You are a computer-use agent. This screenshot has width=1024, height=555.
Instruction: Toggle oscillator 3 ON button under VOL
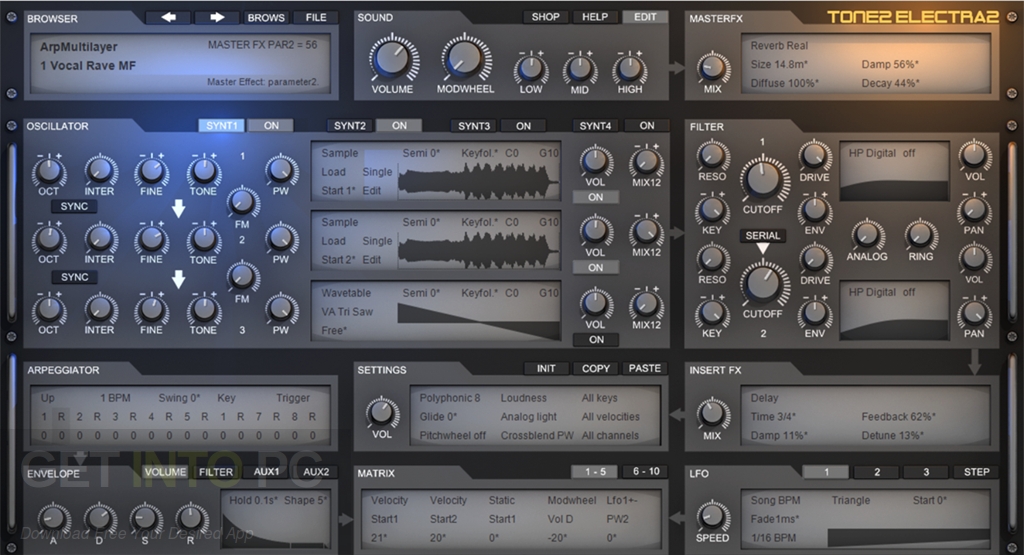tap(596, 340)
